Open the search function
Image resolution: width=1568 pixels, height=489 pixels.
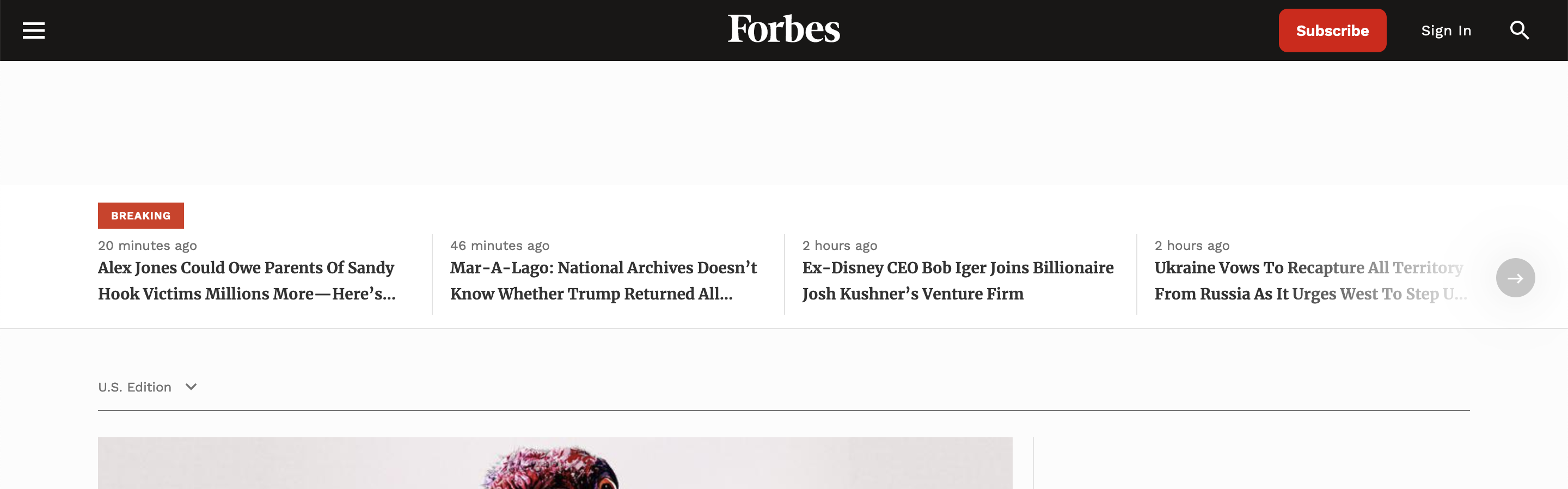pyautogui.click(x=1518, y=30)
